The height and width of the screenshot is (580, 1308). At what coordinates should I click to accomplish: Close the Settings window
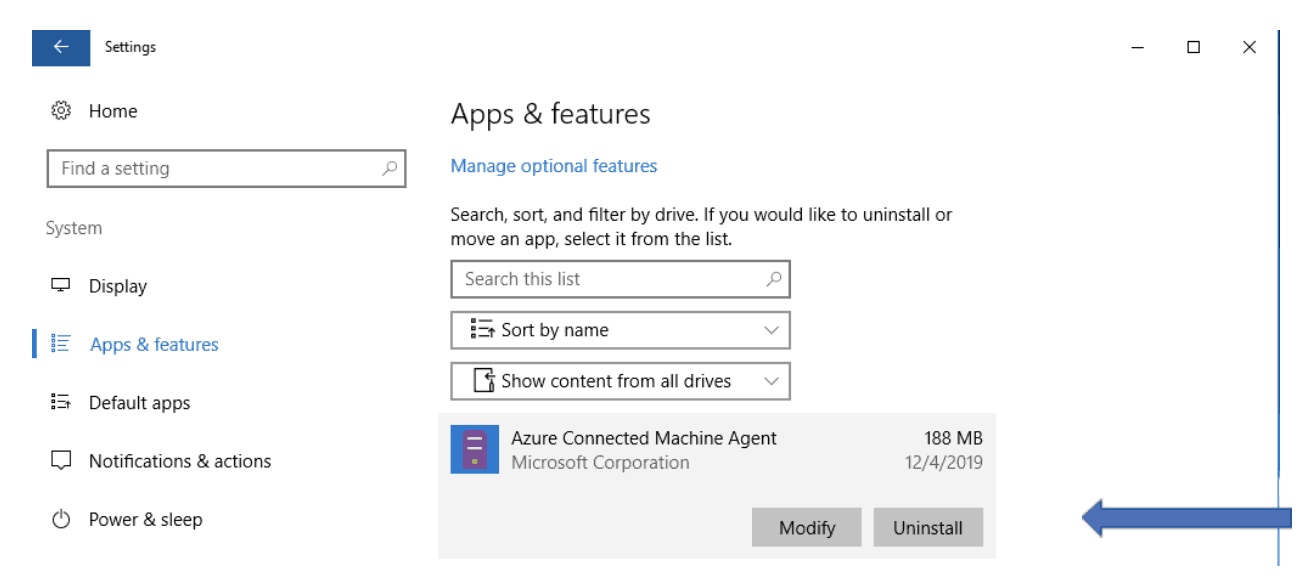[x=1249, y=47]
